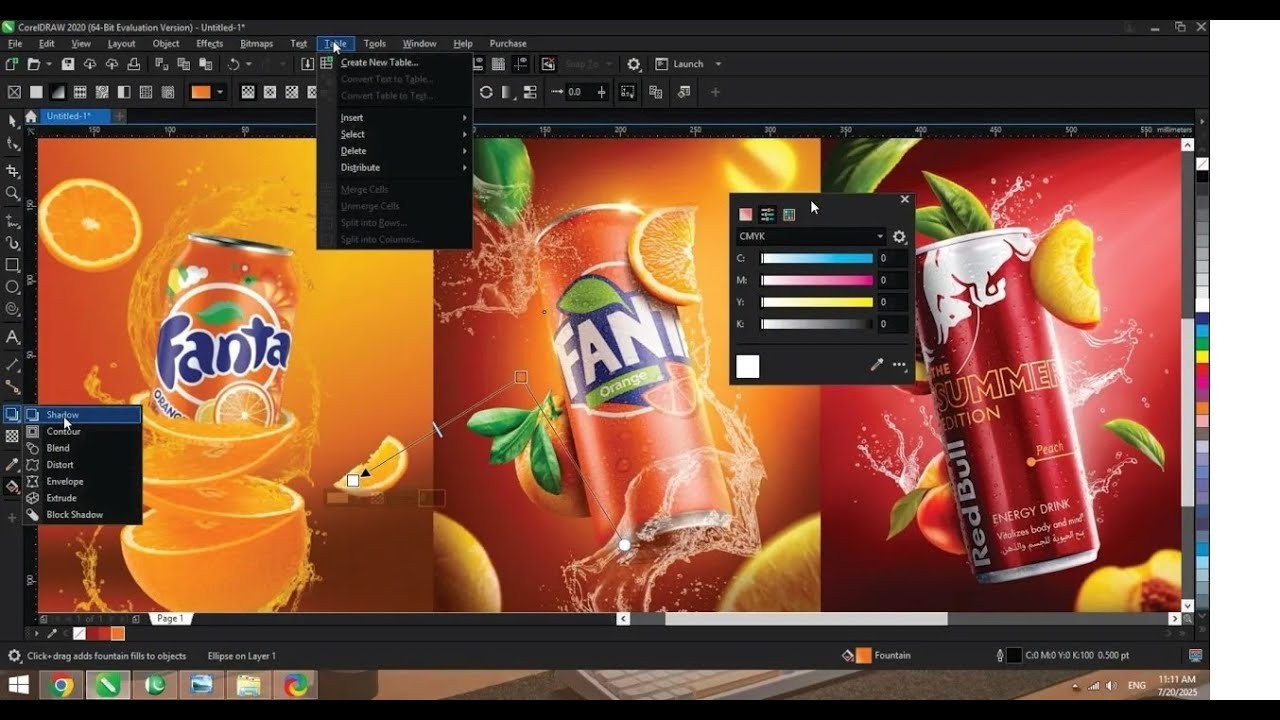This screenshot has width=1280, height=720.
Task: Click the more options dots in color popup
Action: point(899,365)
